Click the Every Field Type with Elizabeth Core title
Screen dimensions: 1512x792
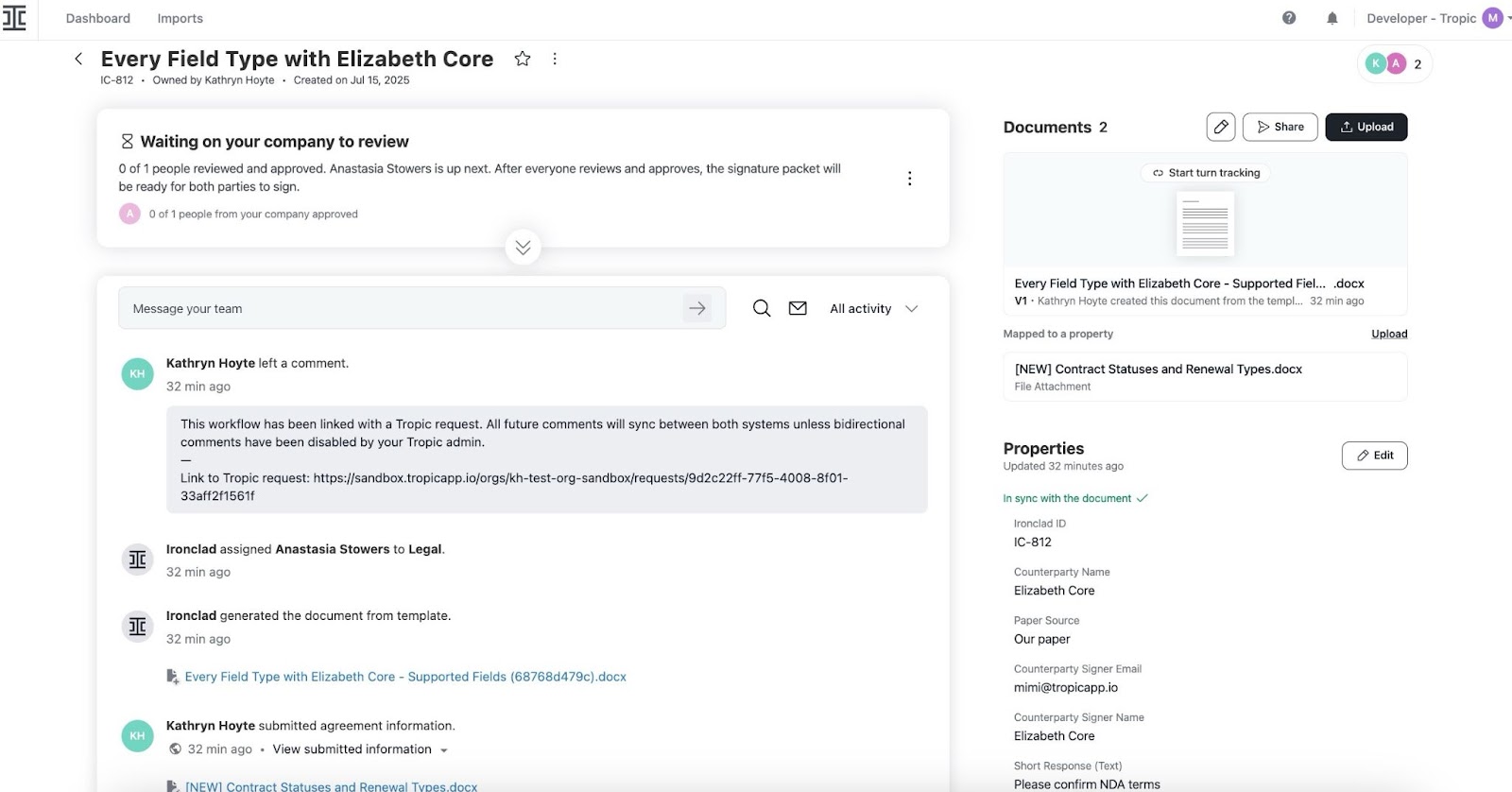[297, 59]
